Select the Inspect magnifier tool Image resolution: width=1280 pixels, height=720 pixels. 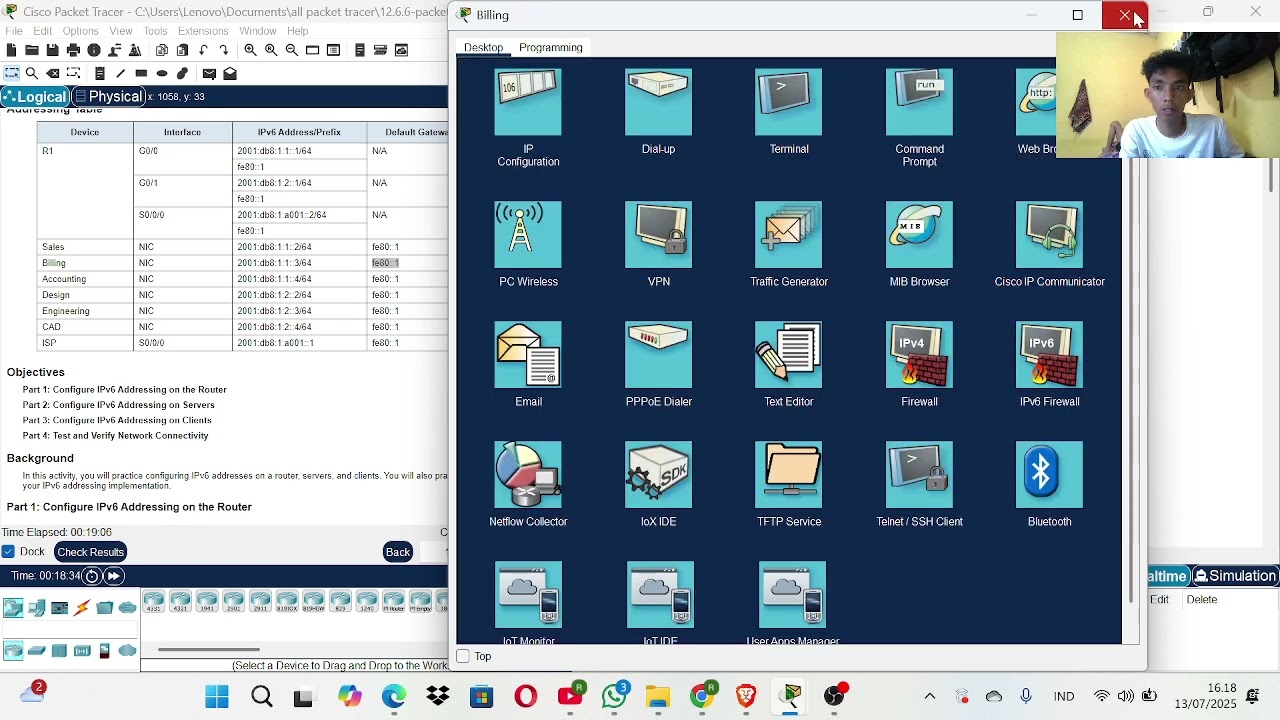[32, 73]
